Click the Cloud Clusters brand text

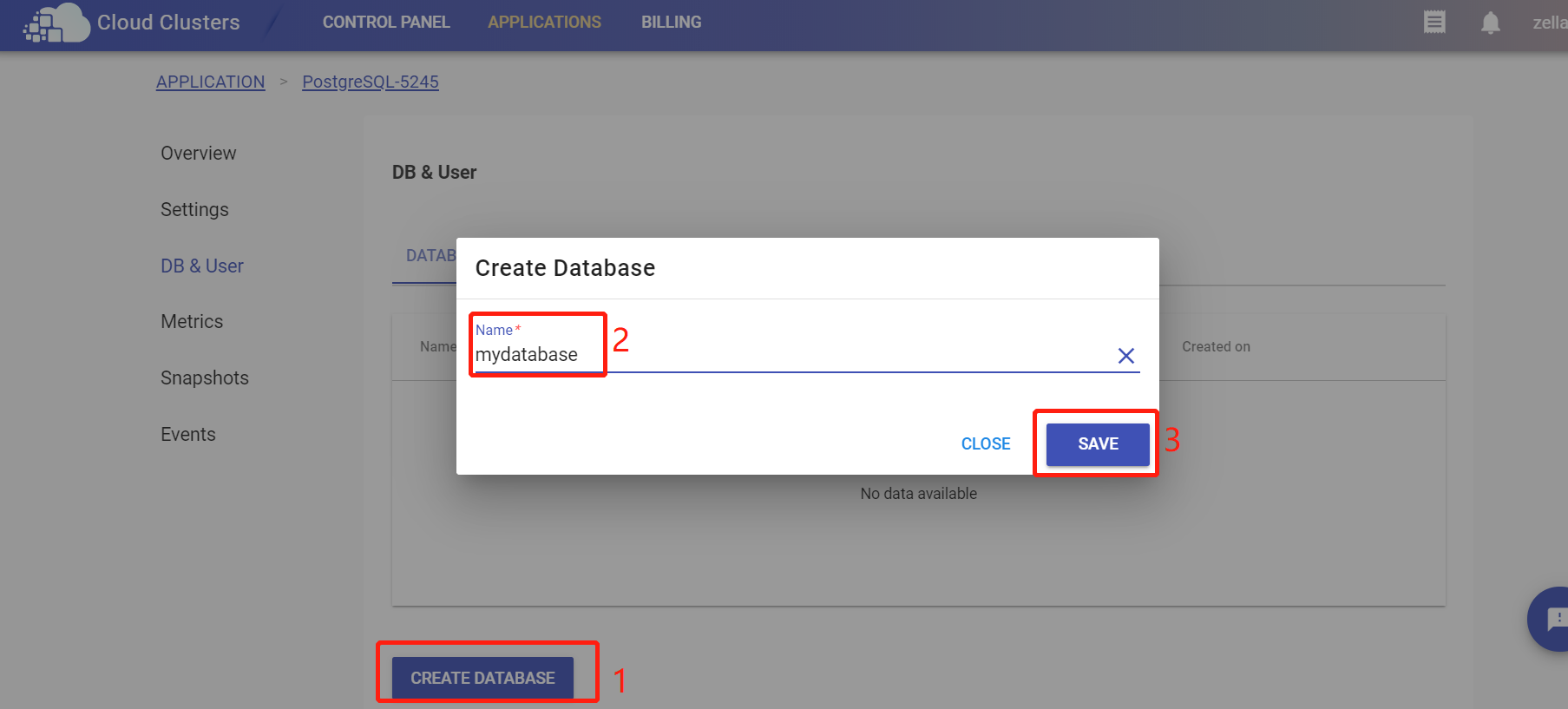coord(168,23)
